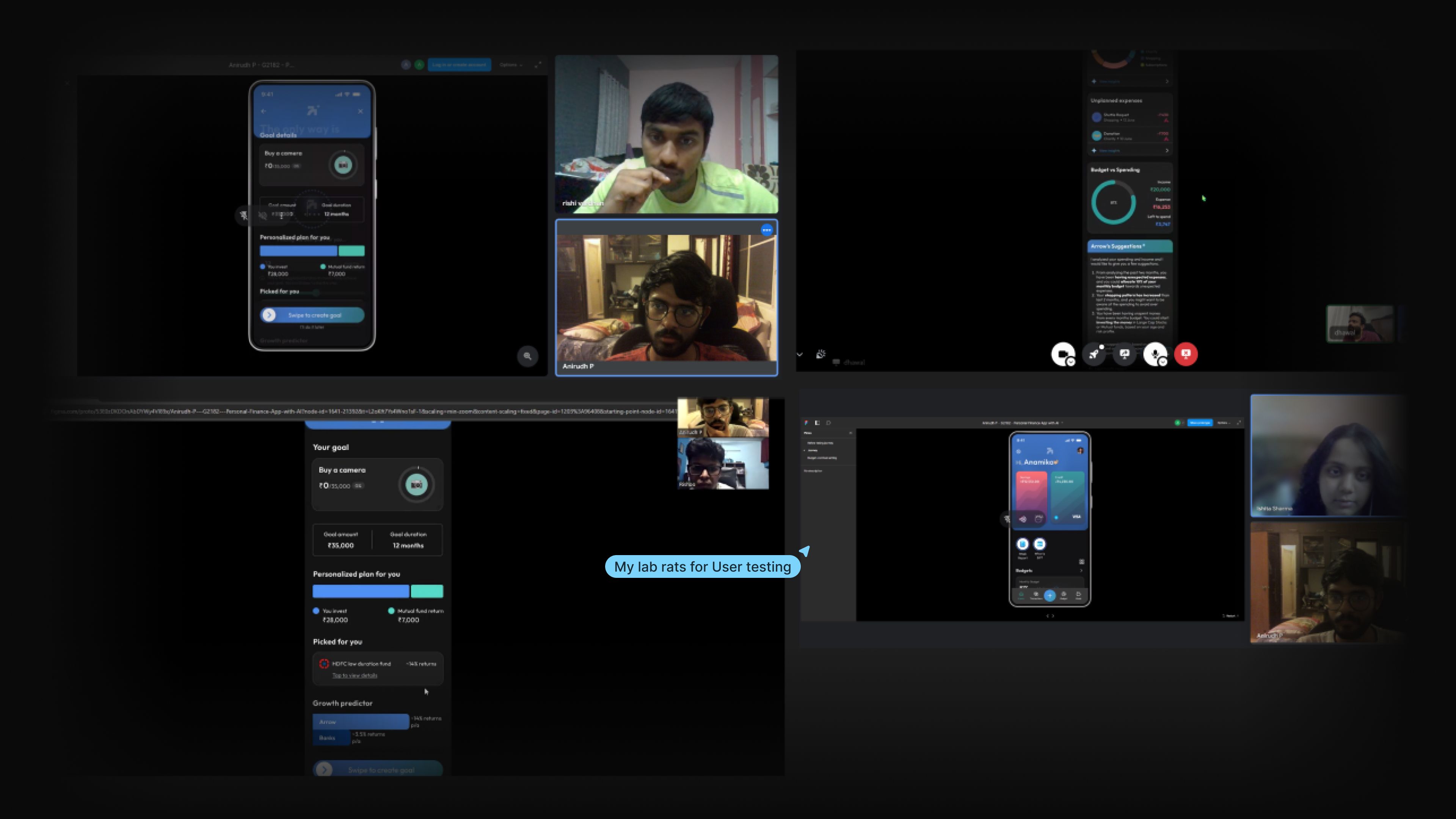Click fullscreen expand icon in top-left prototype
1456x819 pixels.
(538, 64)
